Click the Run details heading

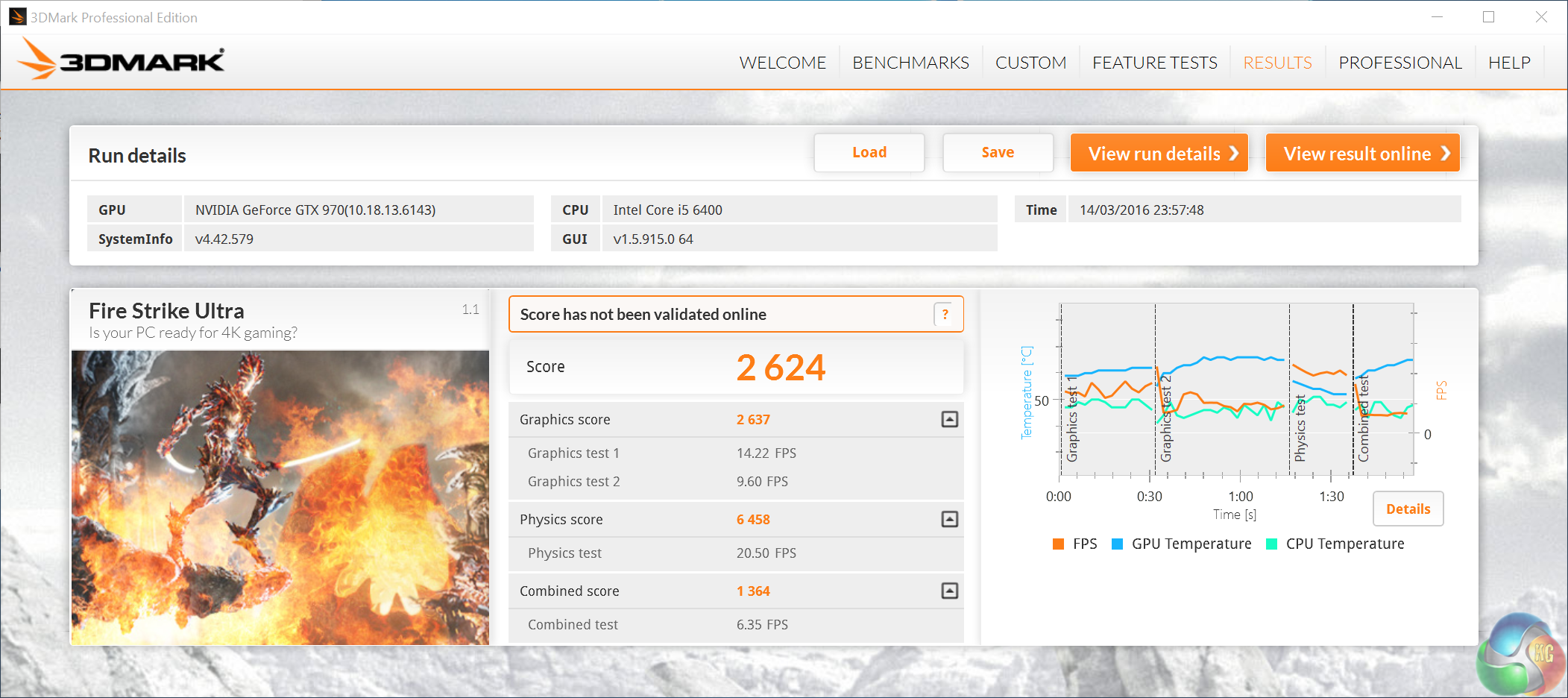(x=137, y=156)
